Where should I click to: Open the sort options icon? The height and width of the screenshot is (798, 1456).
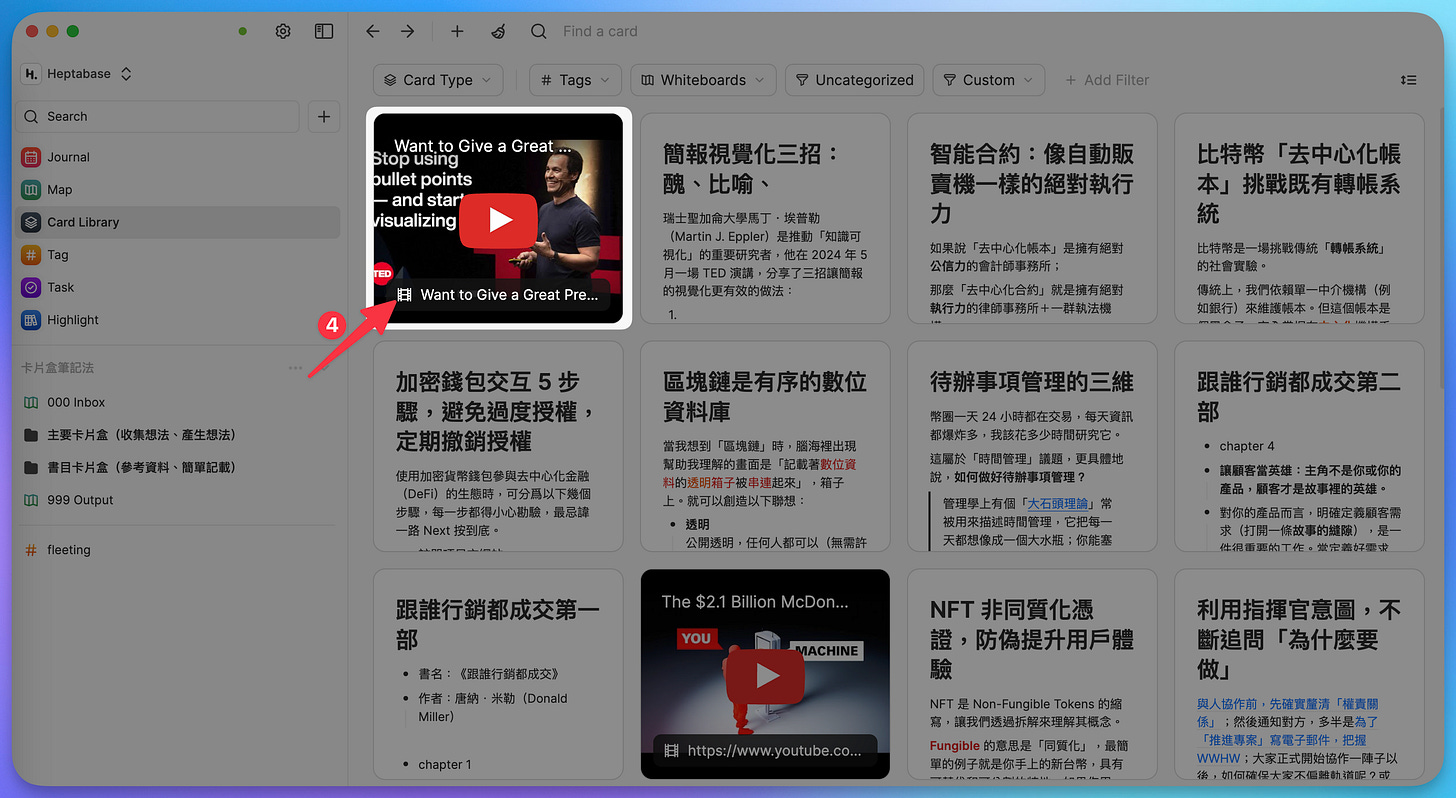coord(1408,80)
